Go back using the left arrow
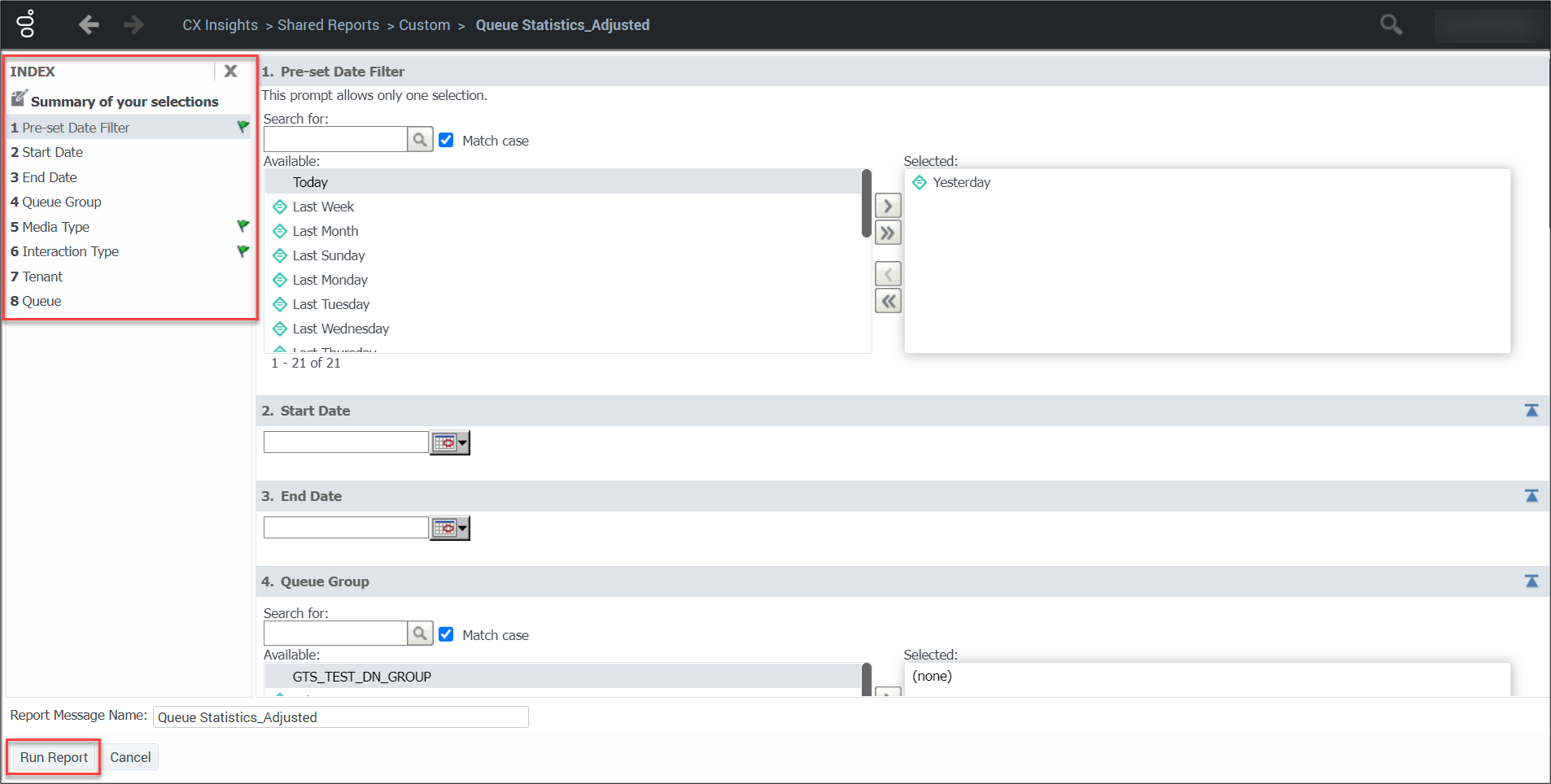This screenshot has height=784, width=1551. coord(89,25)
